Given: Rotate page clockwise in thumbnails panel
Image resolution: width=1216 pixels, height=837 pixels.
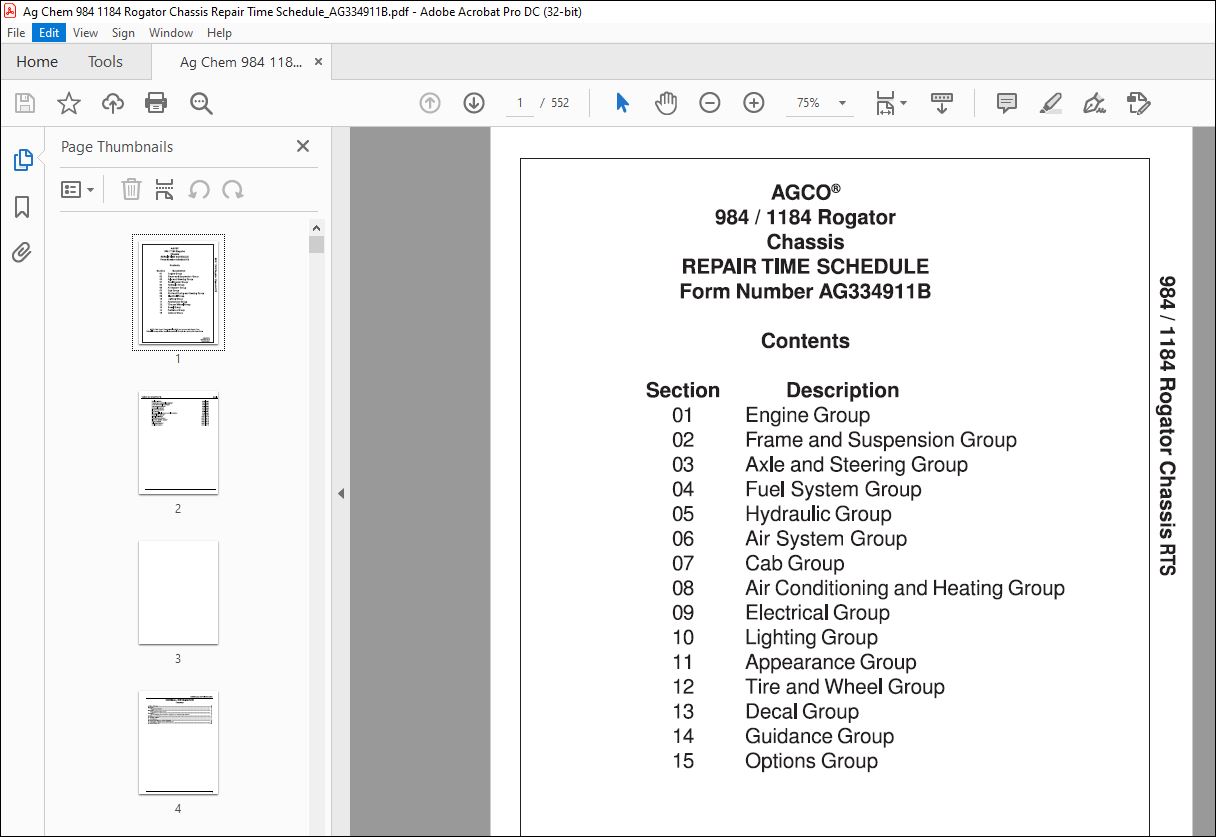Looking at the screenshot, I should (x=233, y=189).
